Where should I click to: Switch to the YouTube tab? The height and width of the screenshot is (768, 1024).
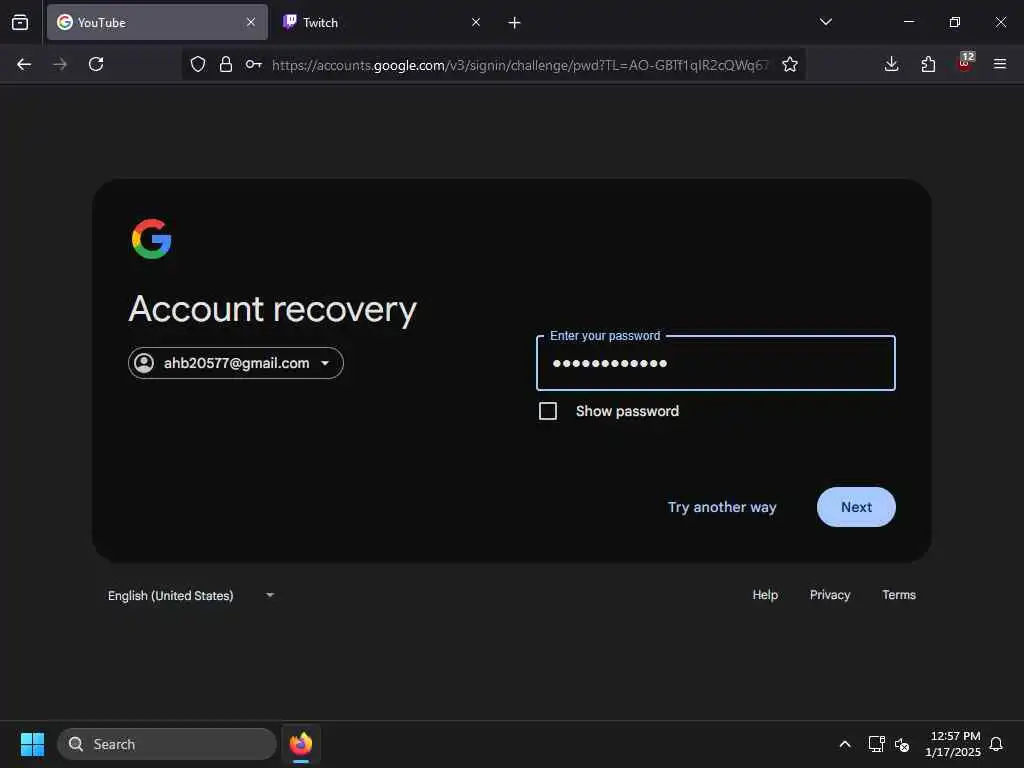tap(157, 22)
